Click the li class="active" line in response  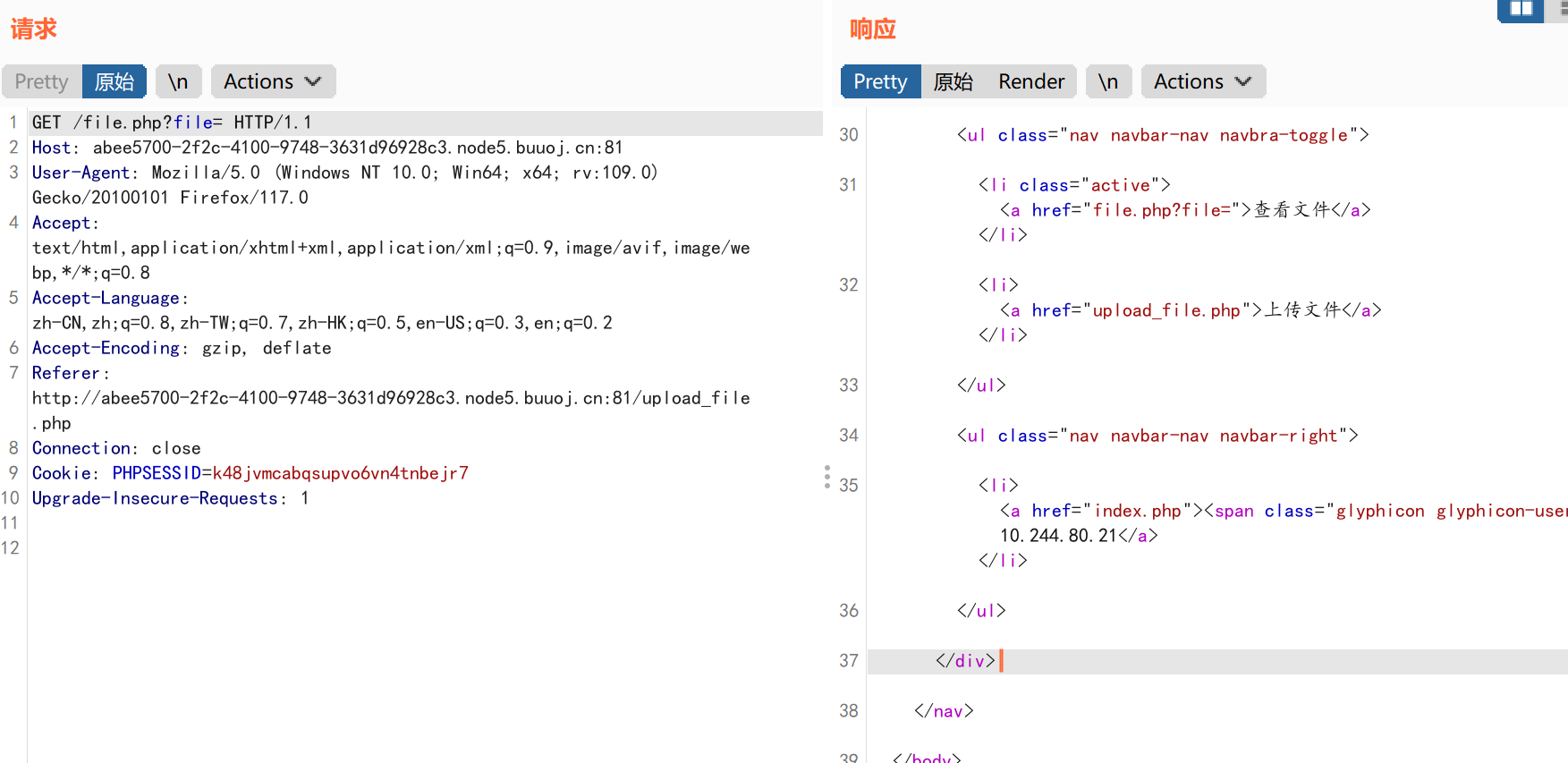pyautogui.click(x=1074, y=185)
